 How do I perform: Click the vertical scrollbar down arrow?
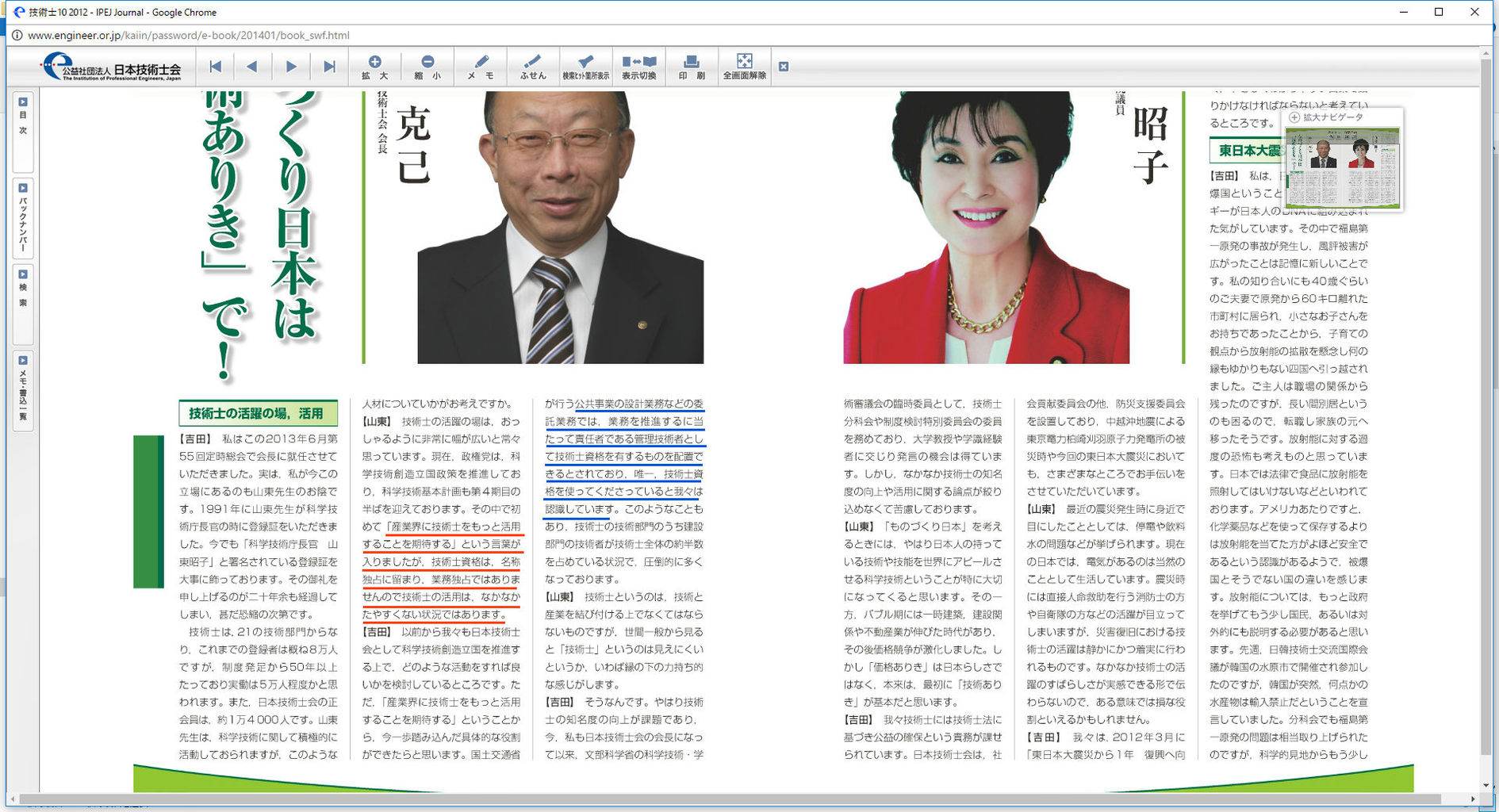point(1486,785)
